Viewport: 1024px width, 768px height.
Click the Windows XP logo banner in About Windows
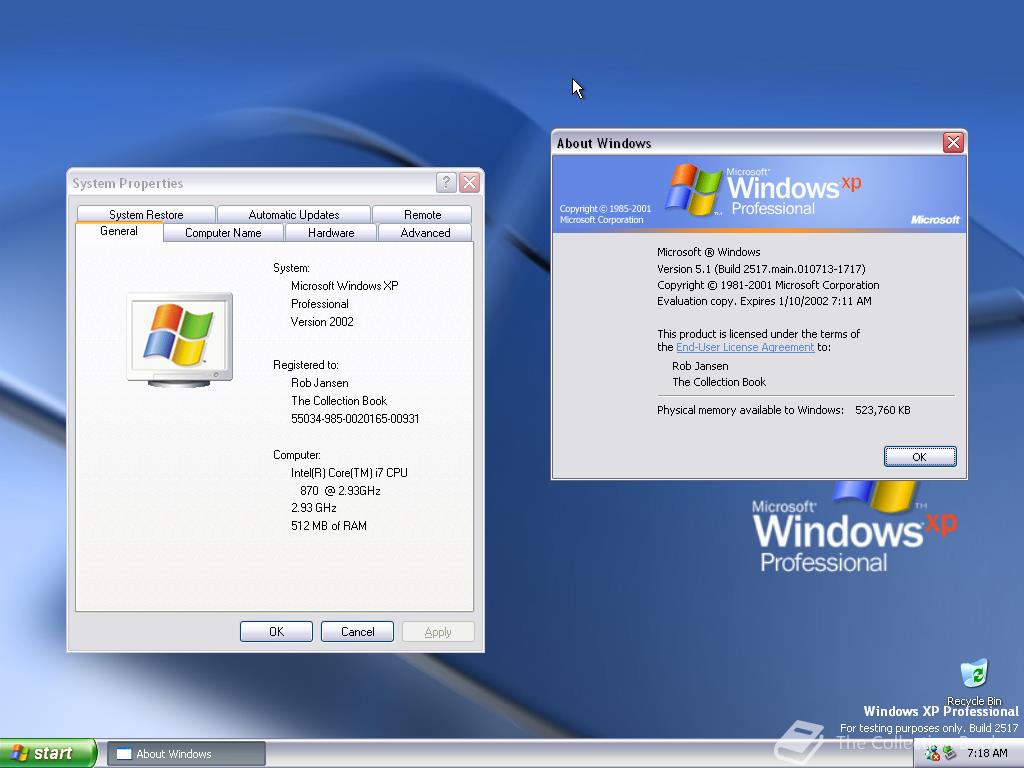click(x=759, y=193)
